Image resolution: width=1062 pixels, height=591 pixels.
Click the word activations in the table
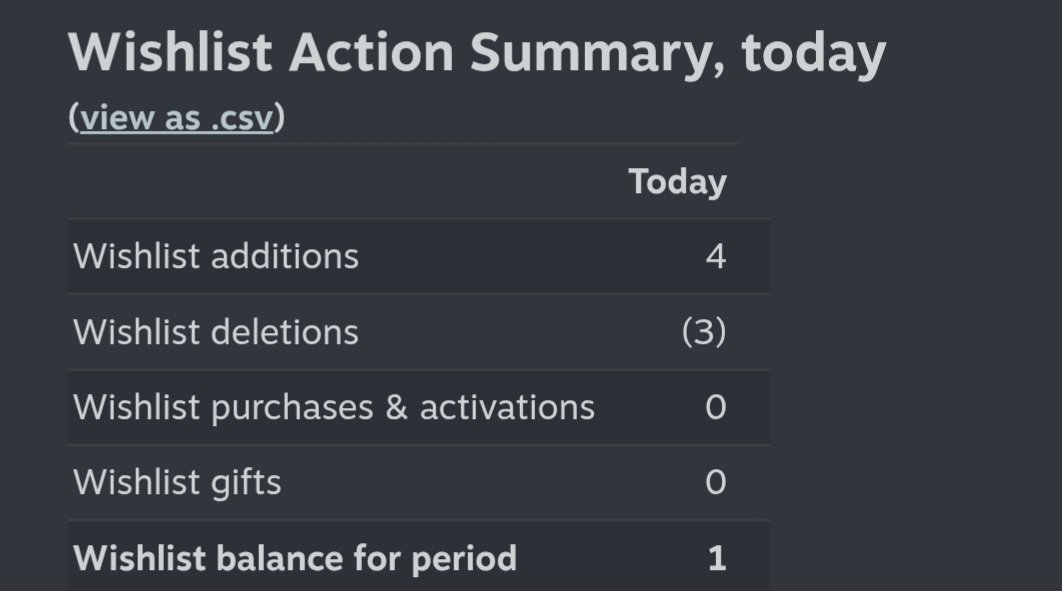[x=507, y=408]
